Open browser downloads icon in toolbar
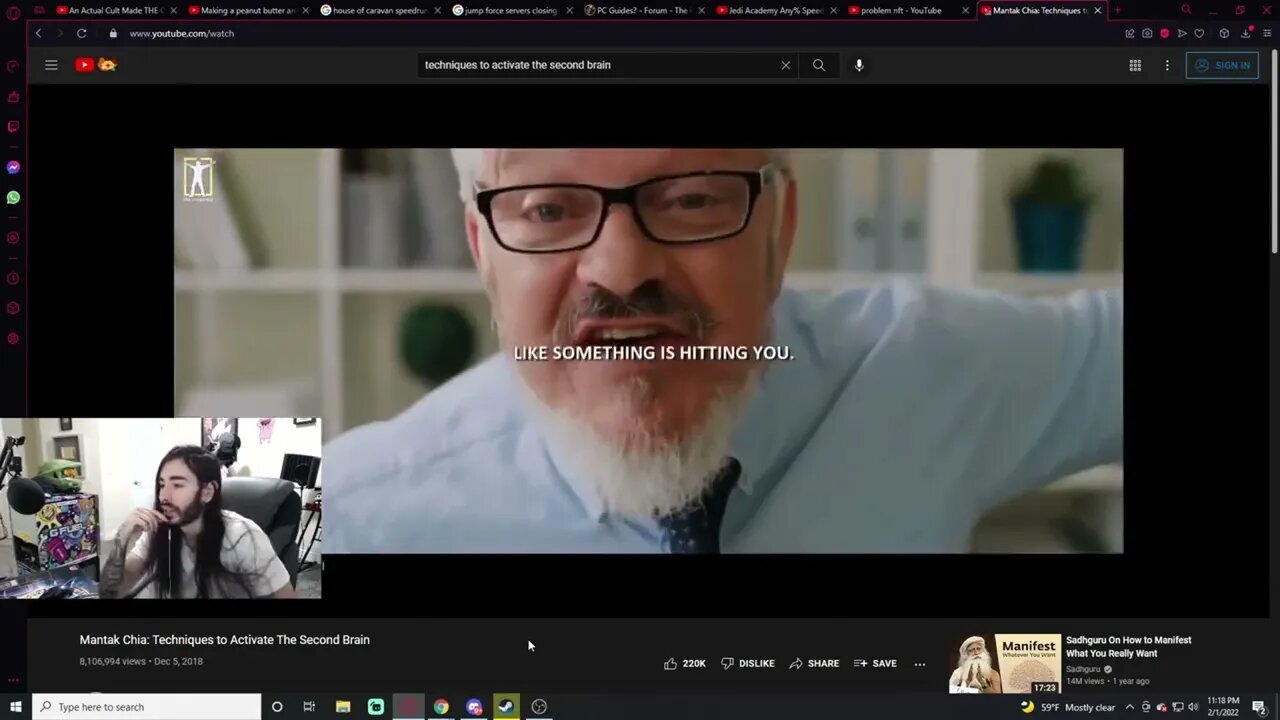Viewport: 1280px width, 720px height. tap(1246, 33)
